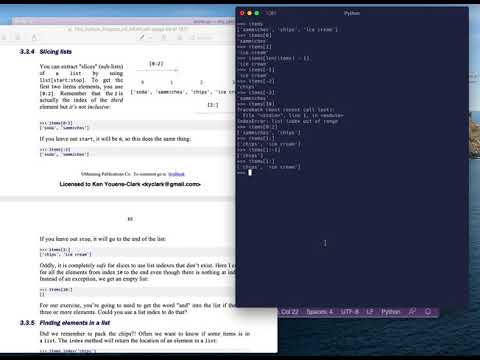Click the rotate icon in Preview toolbar
The image size is (480, 360).
click(164, 37)
